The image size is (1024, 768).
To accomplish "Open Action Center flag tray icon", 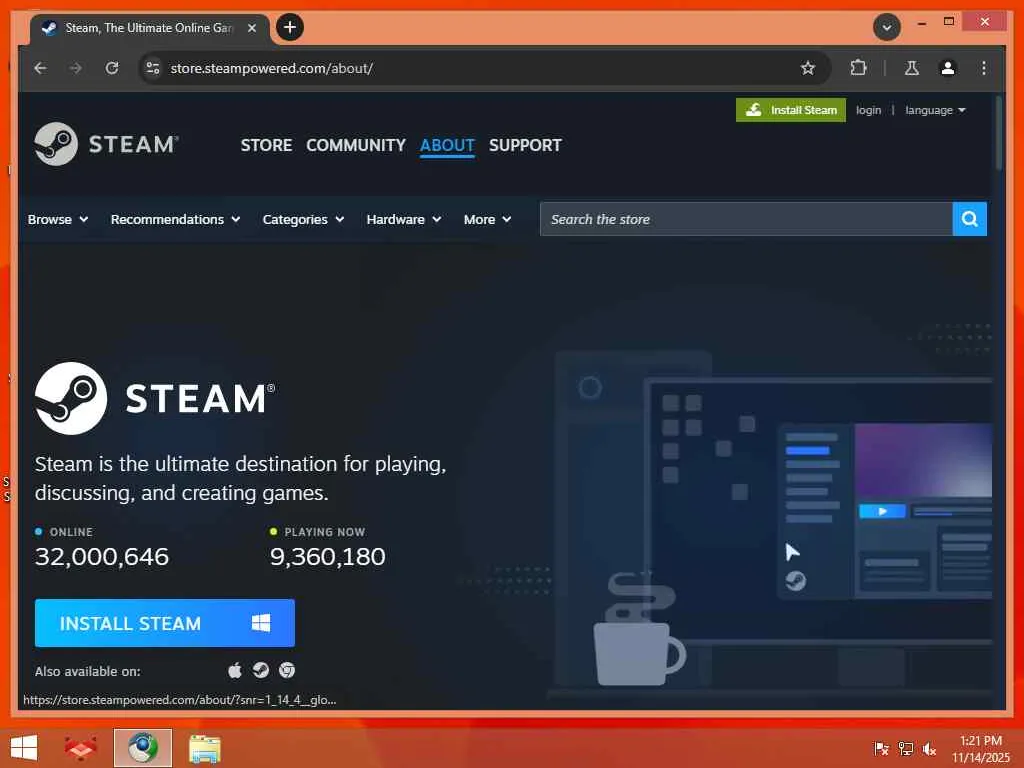I will 881,749.
